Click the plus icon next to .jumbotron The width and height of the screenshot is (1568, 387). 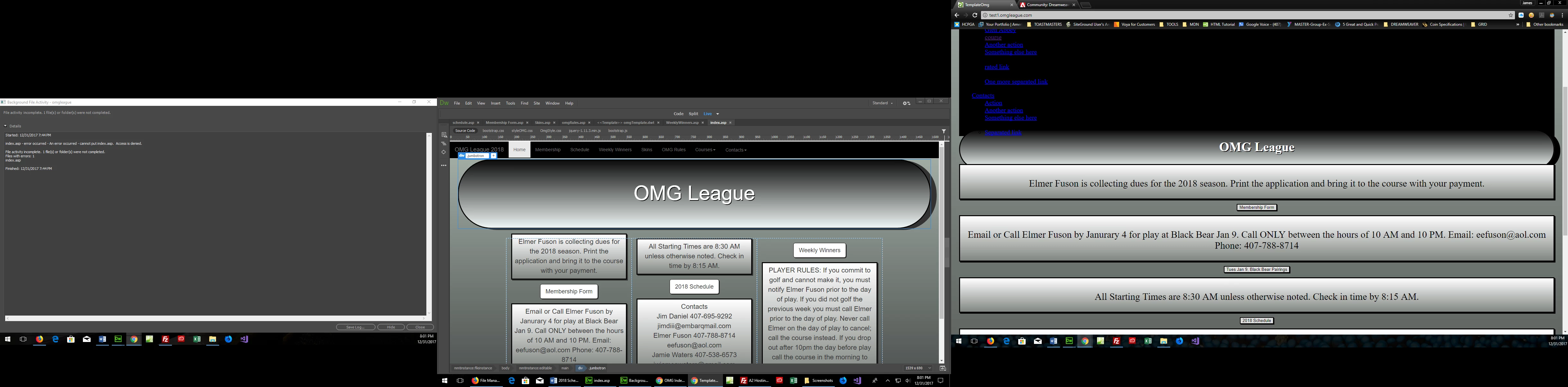click(x=494, y=156)
